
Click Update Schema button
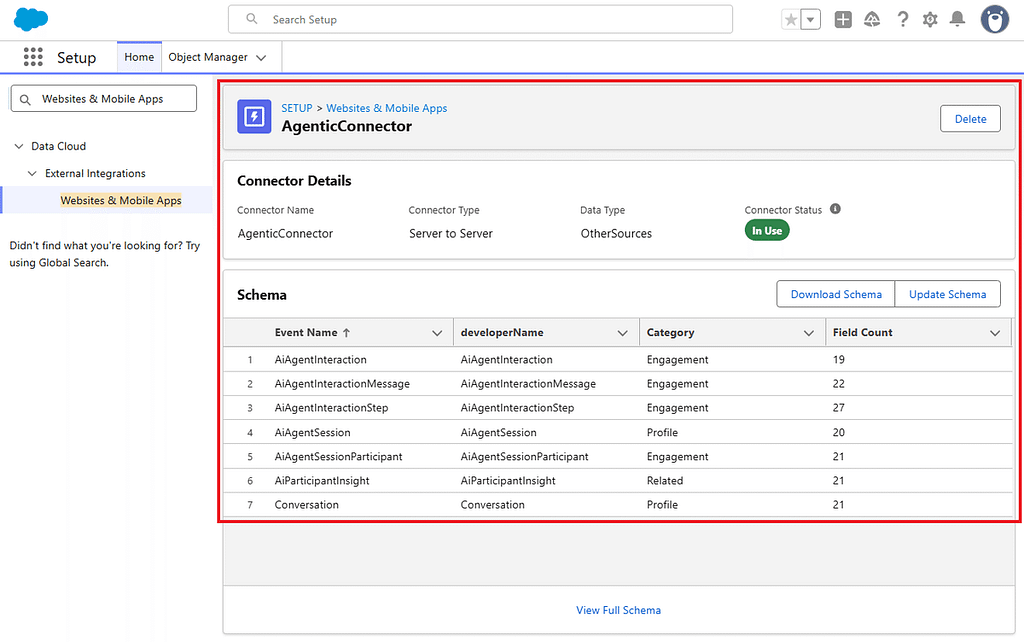pyautogui.click(x=948, y=294)
